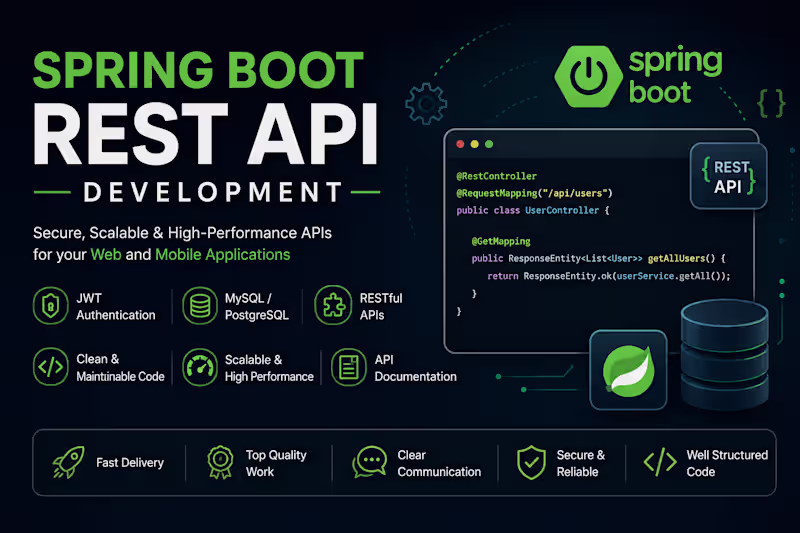Click the green word 'Web'
The height and width of the screenshot is (533, 800).
click(x=106, y=255)
